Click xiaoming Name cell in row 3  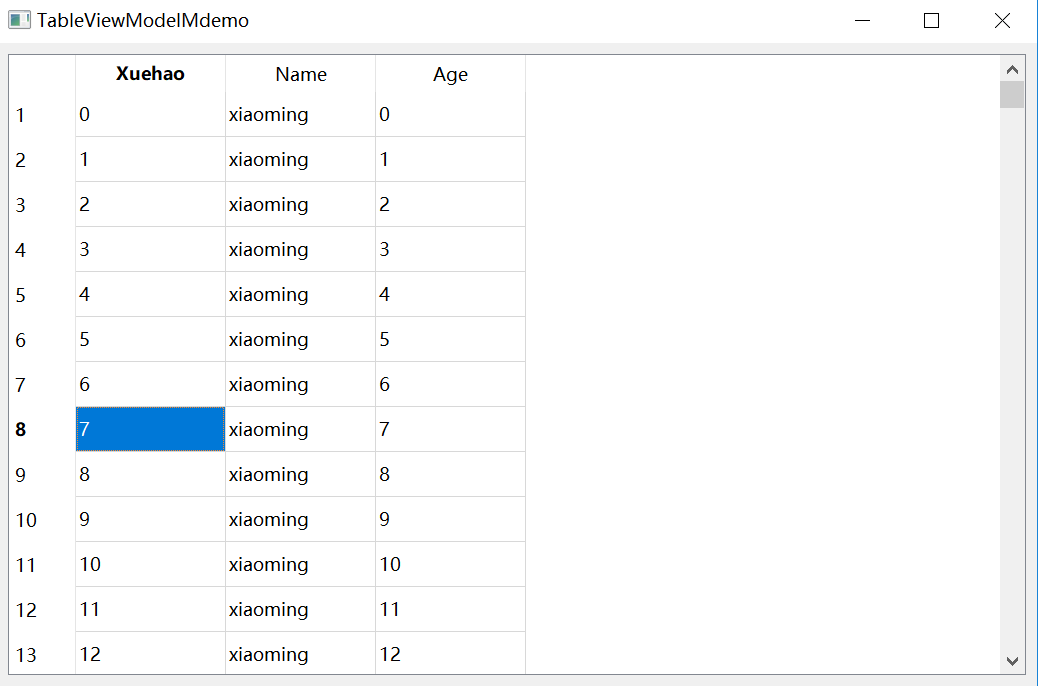tap(301, 205)
